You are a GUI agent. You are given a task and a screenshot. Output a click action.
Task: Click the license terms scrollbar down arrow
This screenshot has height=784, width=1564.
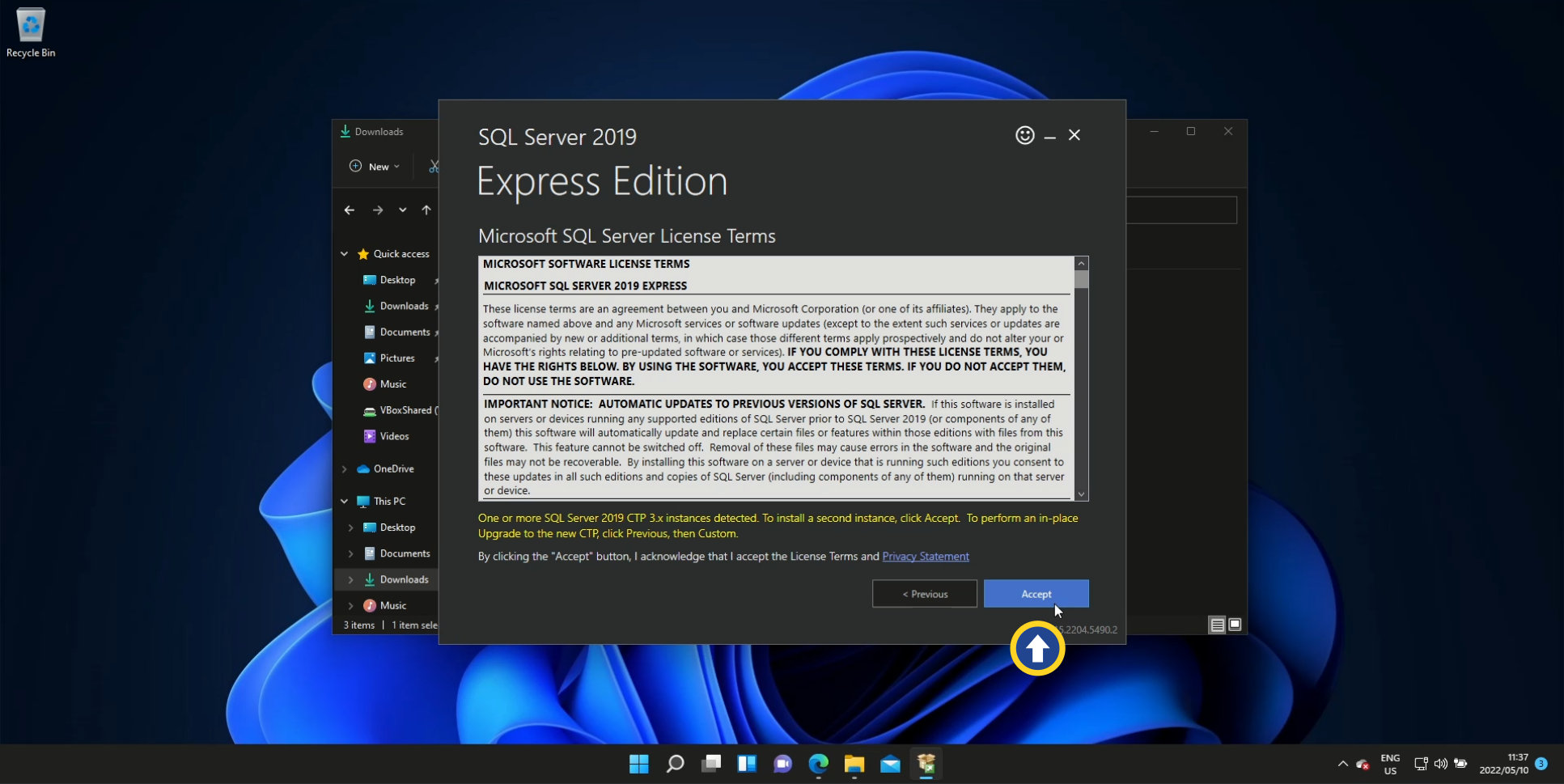(x=1081, y=494)
